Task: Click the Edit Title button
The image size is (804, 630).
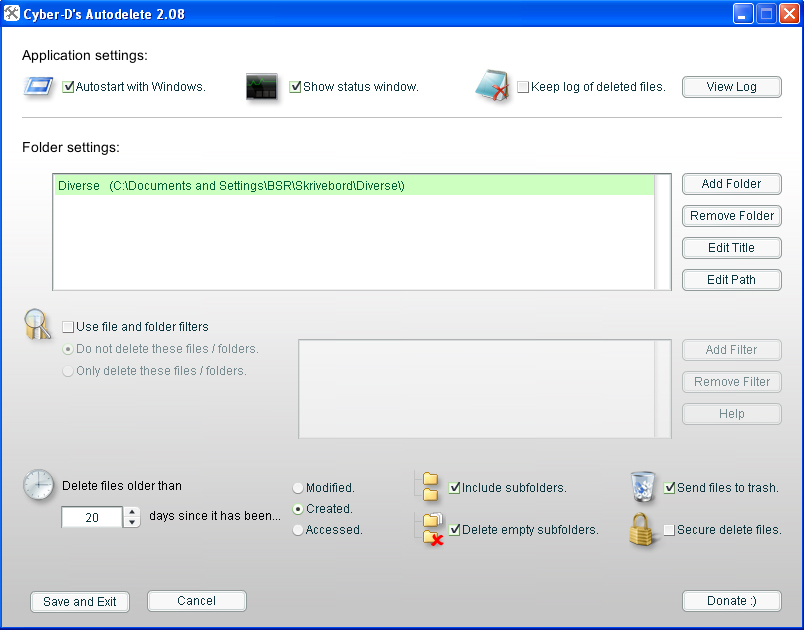Action: 732,248
